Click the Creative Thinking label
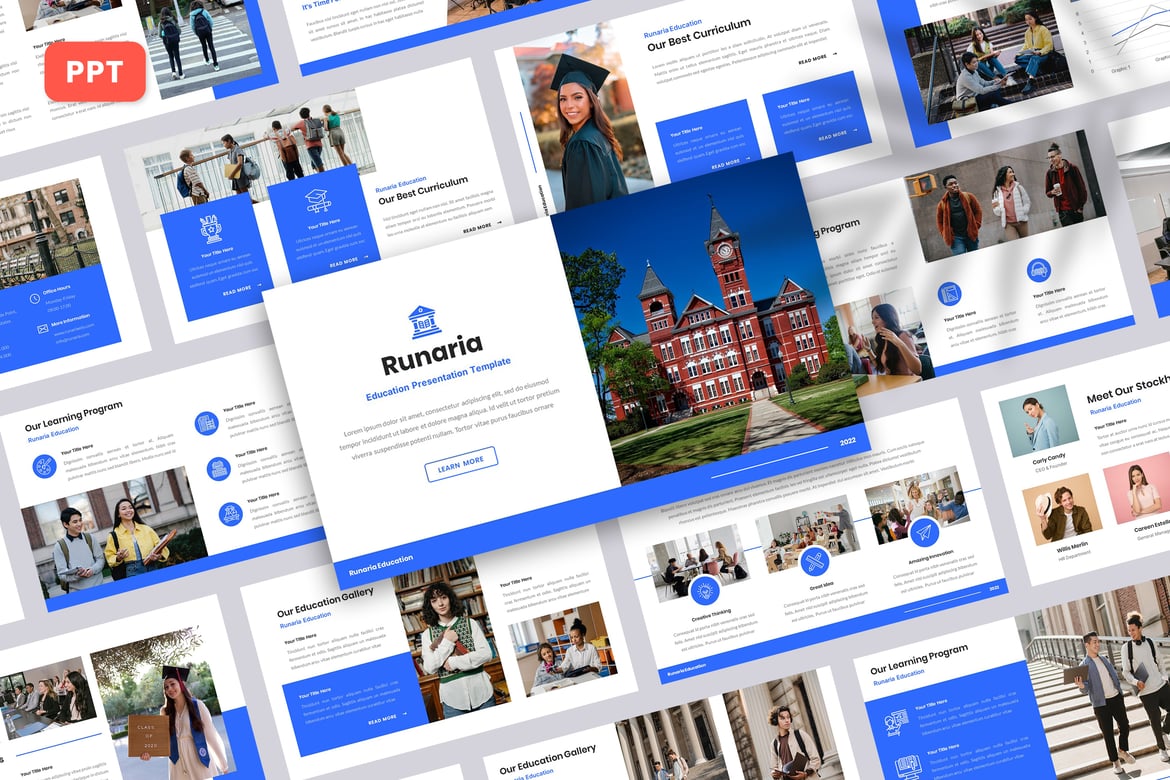Viewport: 1170px width, 780px height. [x=711, y=615]
